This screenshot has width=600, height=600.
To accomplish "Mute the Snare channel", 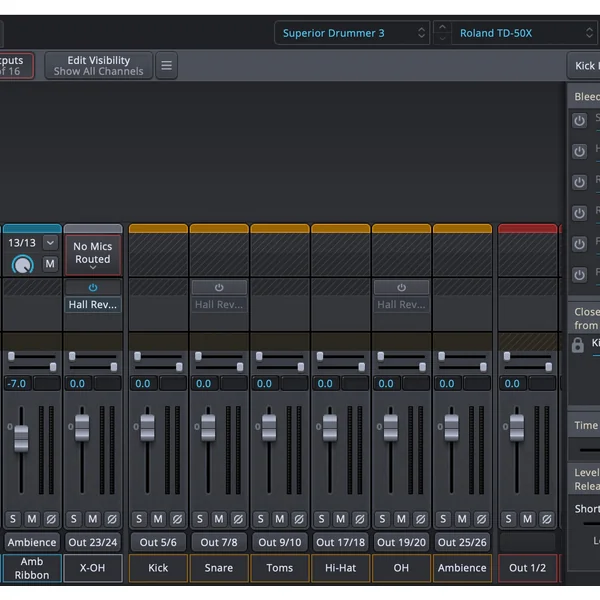I will (x=219, y=519).
